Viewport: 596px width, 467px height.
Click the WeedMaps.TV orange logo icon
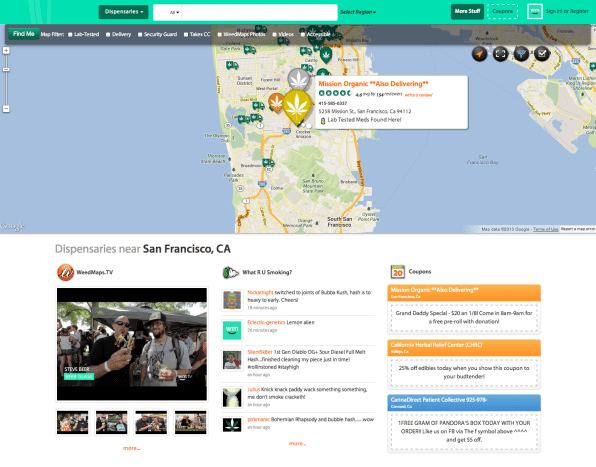click(65, 272)
